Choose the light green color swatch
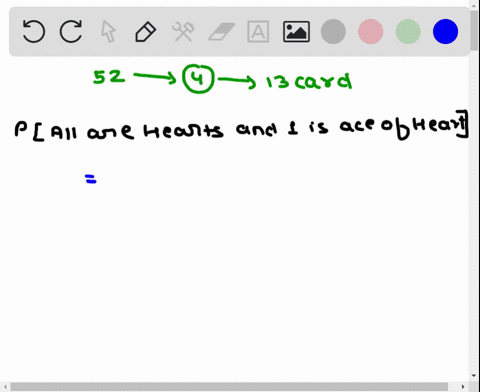The image size is (480, 392). [408, 32]
